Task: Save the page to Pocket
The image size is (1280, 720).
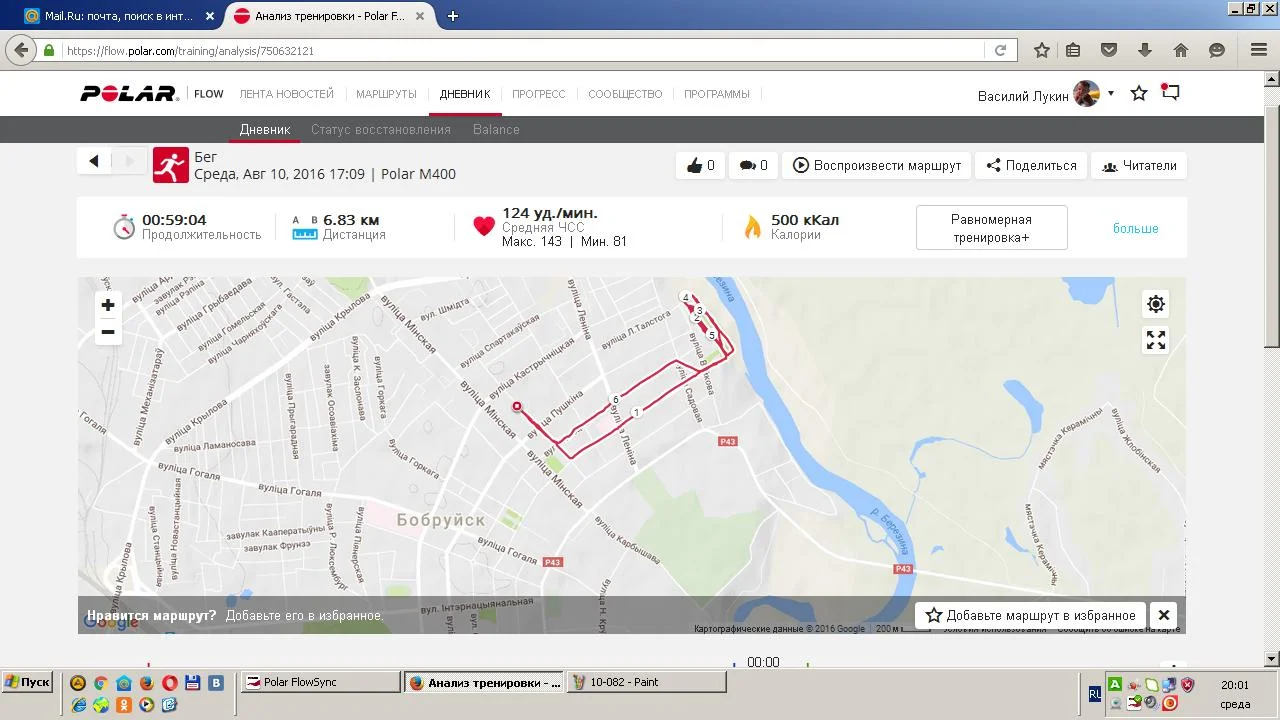Action: (x=1109, y=50)
